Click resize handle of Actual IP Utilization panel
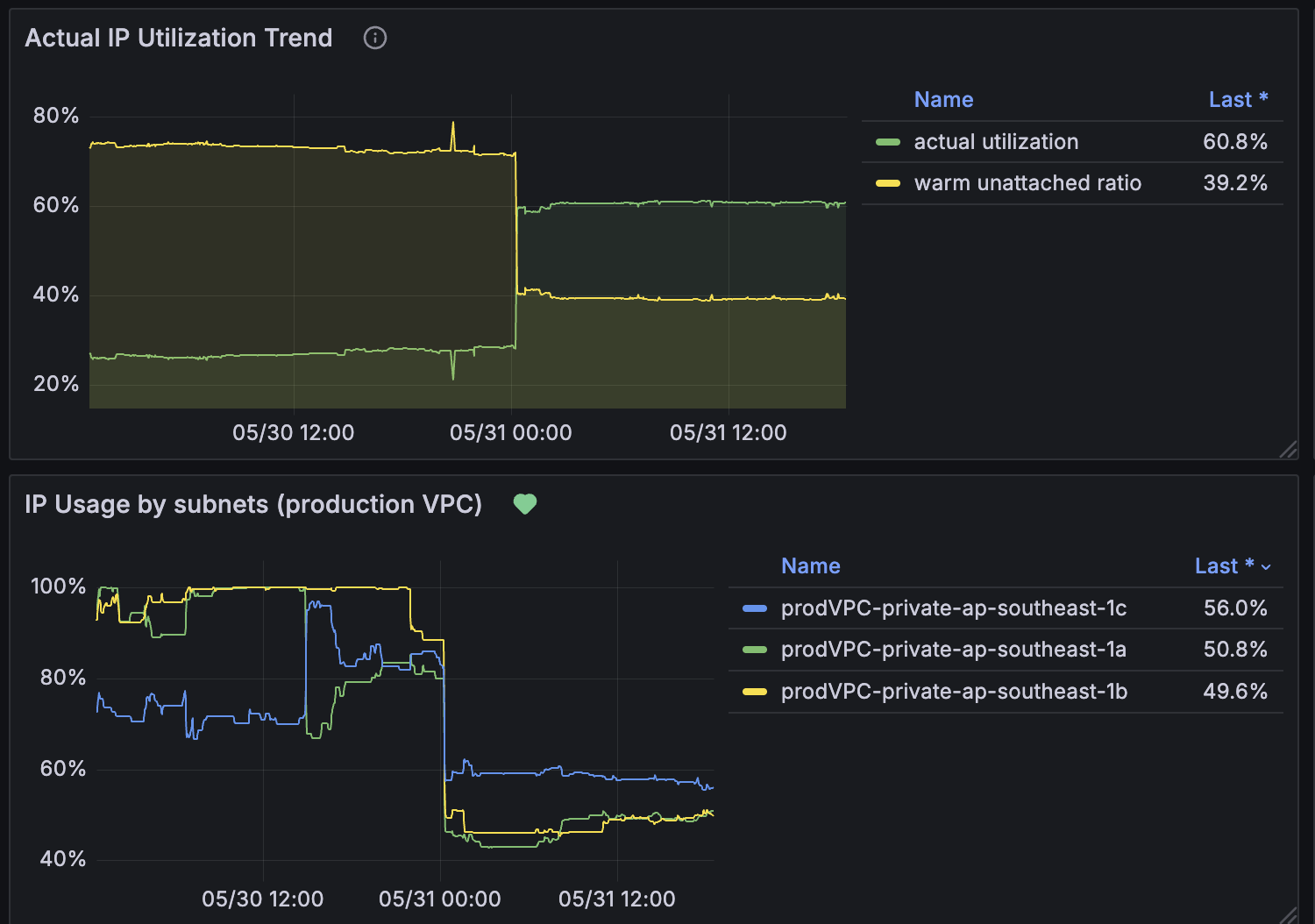 pyautogui.click(x=1288, y=450)
